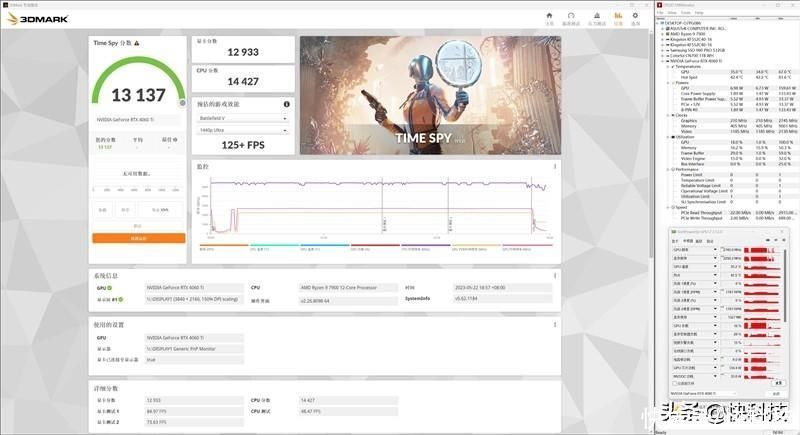Open the GPU Temperature sensor dropdown in GPU-Z
This screenshot has height=435, width=800.
(x=715, y=267)
